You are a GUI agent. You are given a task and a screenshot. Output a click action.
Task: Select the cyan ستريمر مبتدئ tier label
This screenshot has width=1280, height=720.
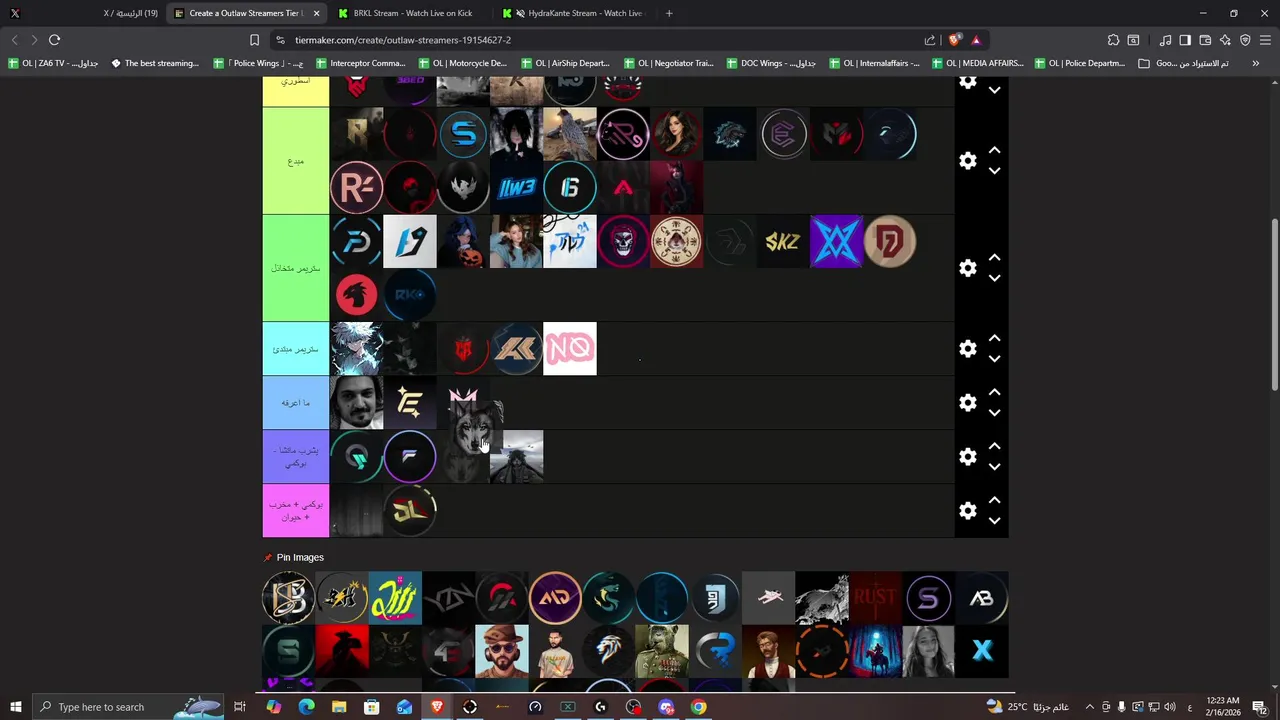(x=296, y=349)
